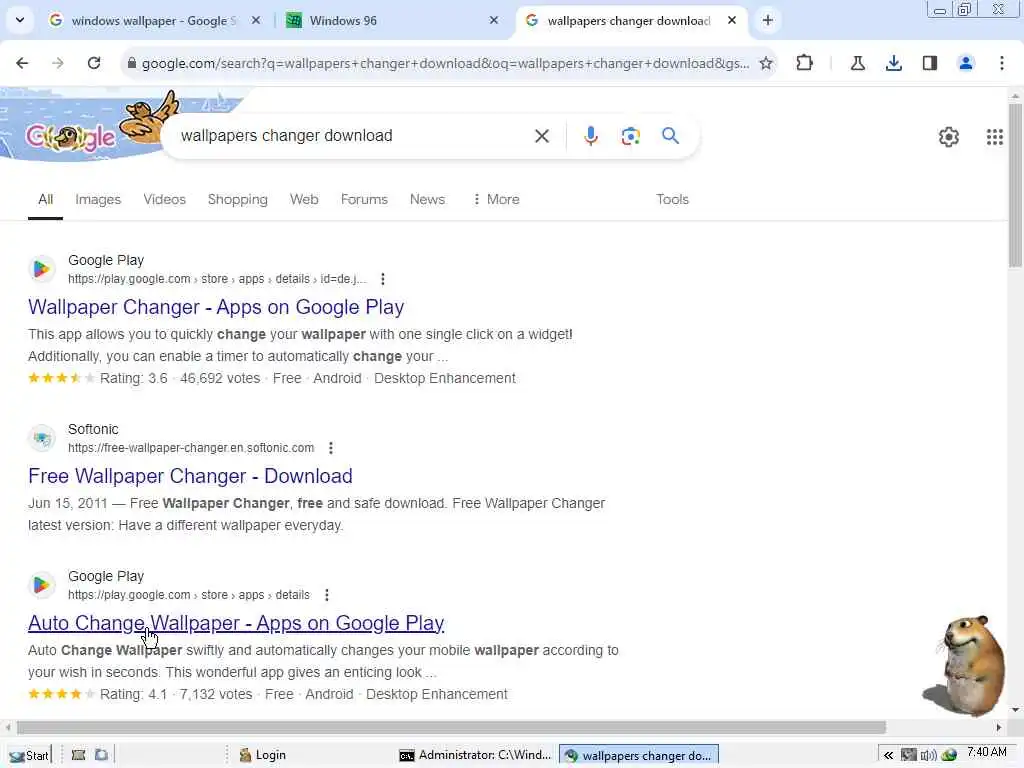Click the volume speaker tray icon
1024x768 pixels.
928,755
